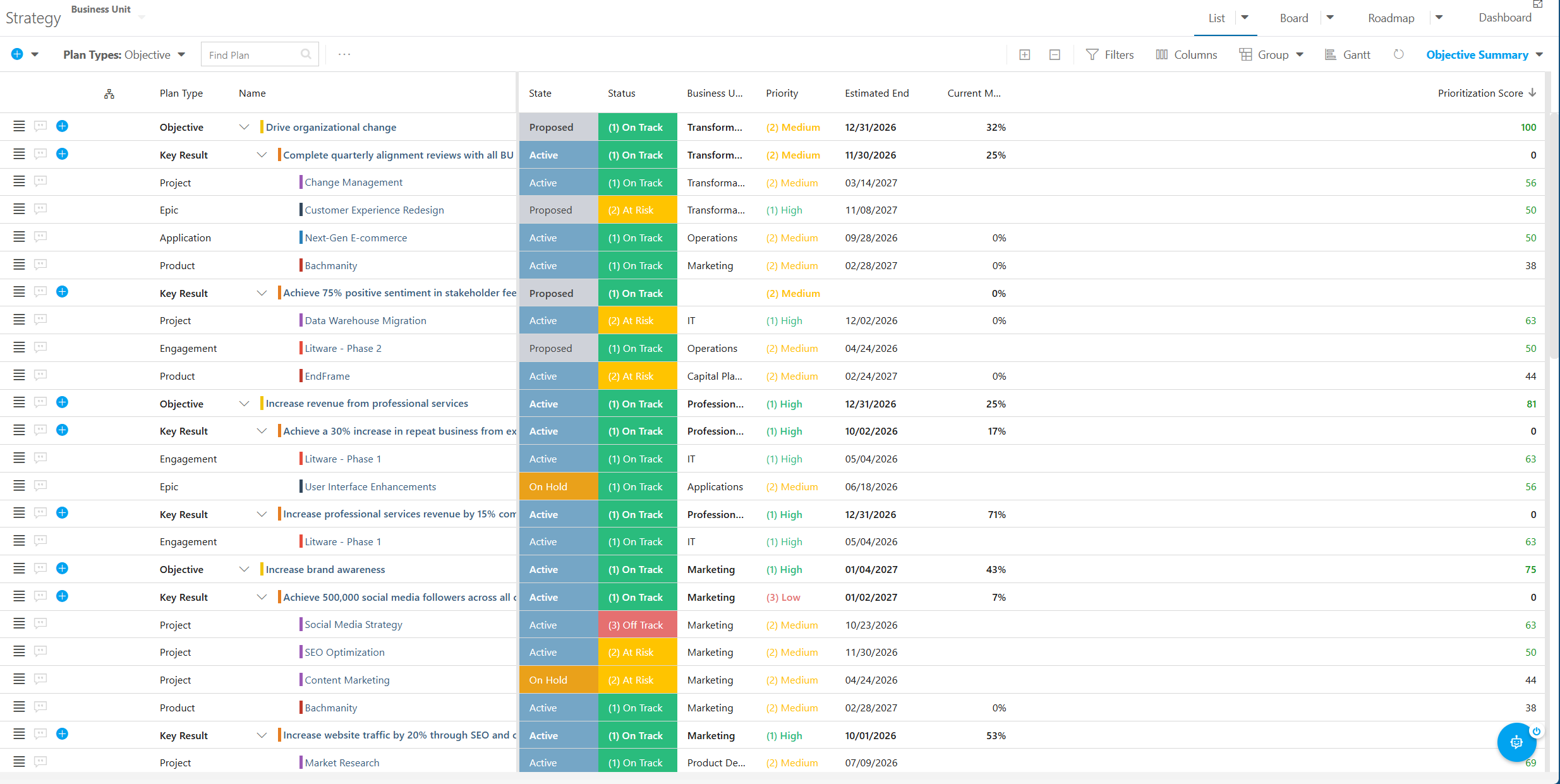Switch to the Roadmap tab
The width and height of the screenshot is (1560, 784).
pyautogui.click(x=1391, y=18)
